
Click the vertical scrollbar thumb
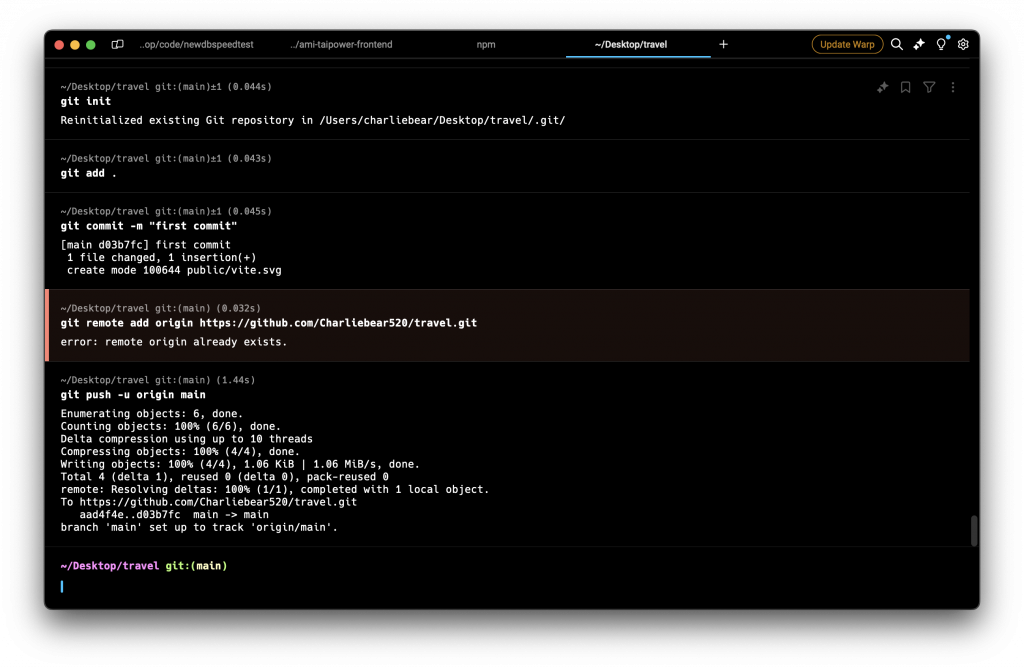pyautogui.click(x=974, y=531)
